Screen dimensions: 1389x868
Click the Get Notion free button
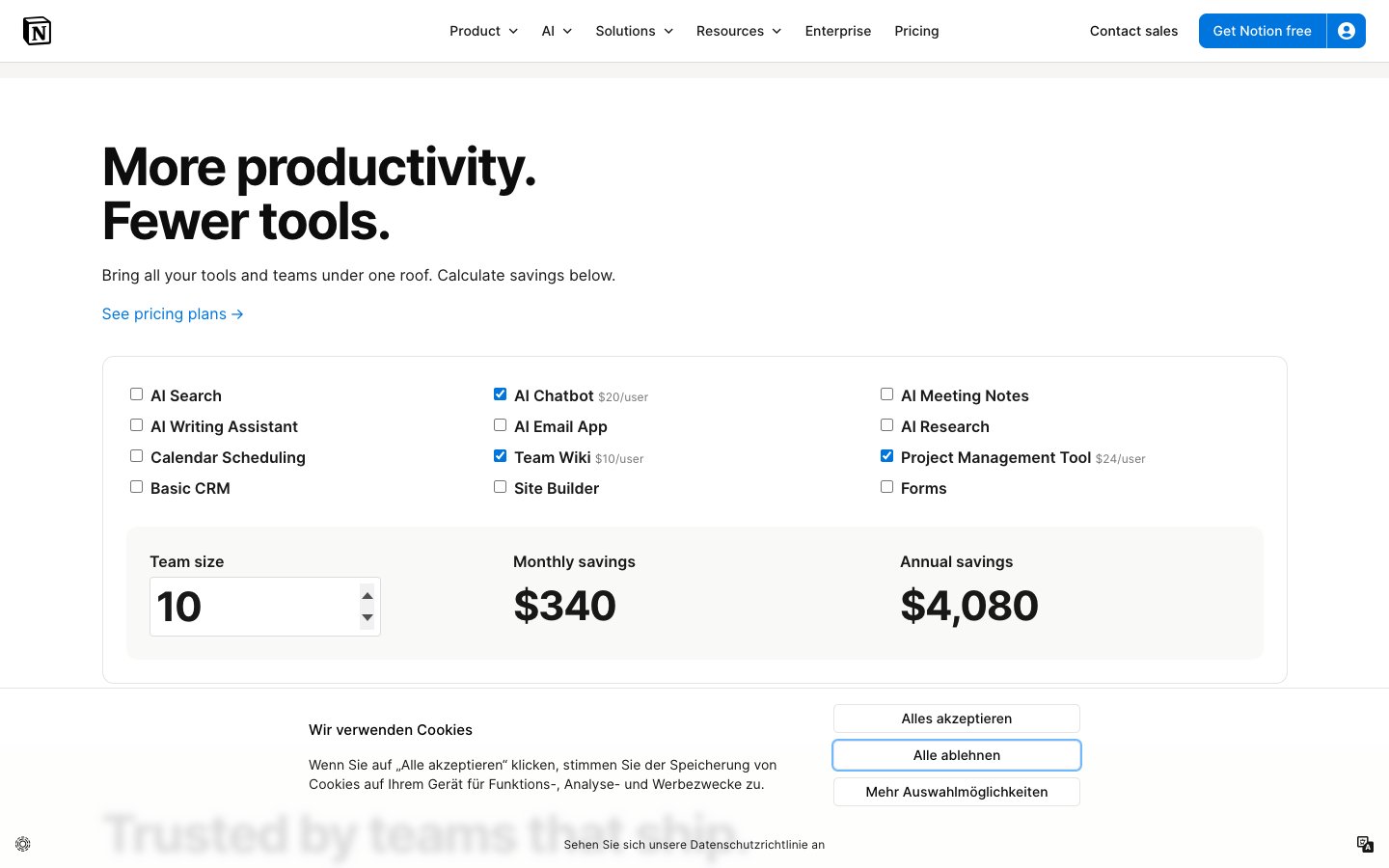click(1262, 31)
